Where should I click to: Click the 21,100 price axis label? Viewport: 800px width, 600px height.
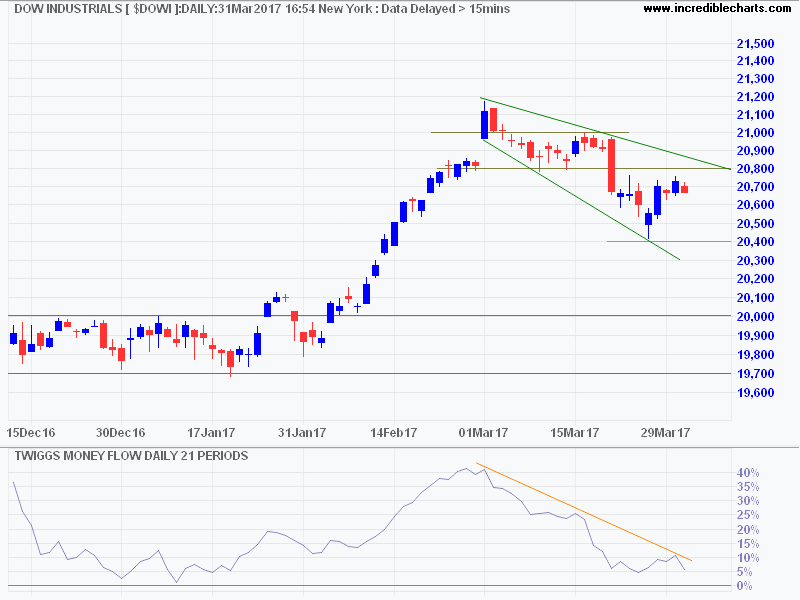[x=756, y=114]
